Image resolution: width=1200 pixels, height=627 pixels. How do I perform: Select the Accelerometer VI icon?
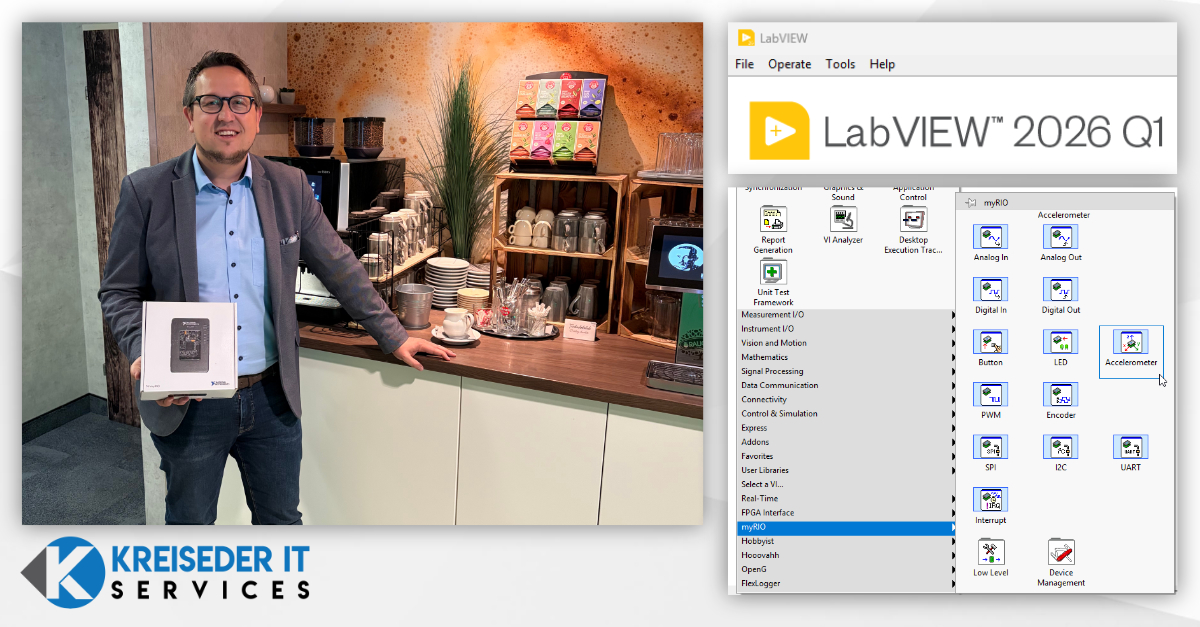[1130, 343]
